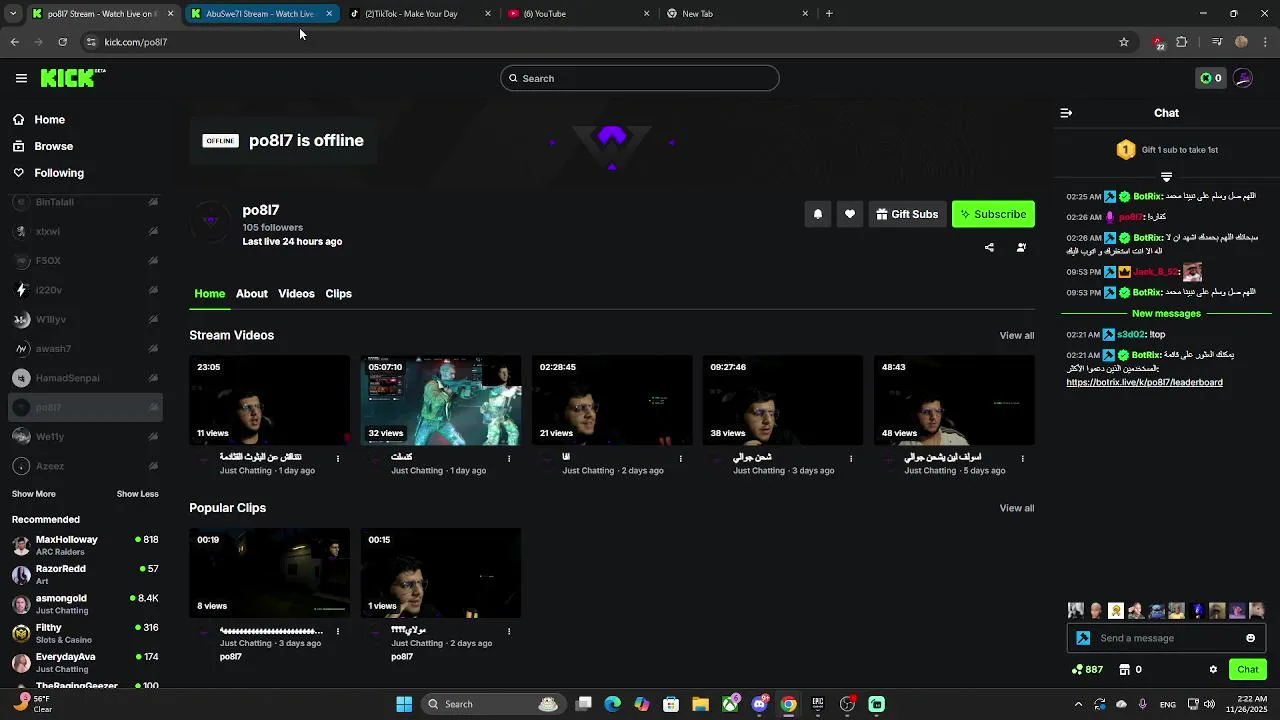Click the green Subscribe button
Screen dimensions: 1280x720
[993, 214]
